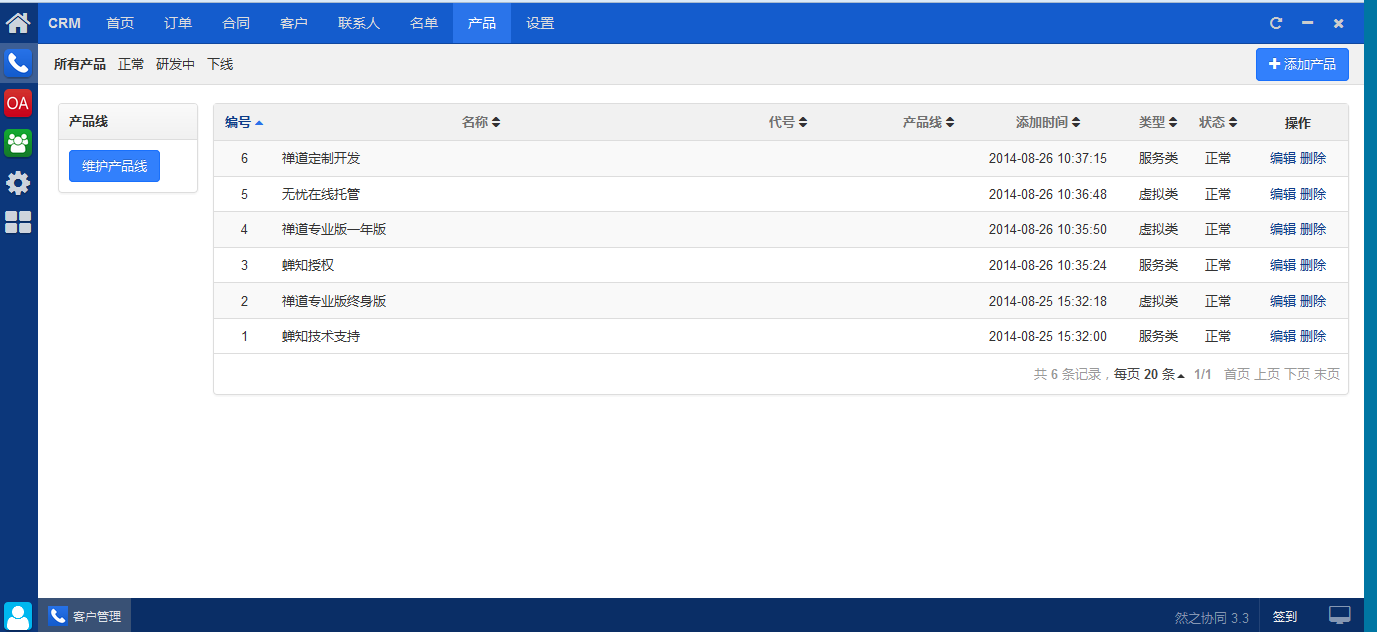Open the gear settings icon in sidebar
This screenshot has width=1377, height=632.
pyautogui.click(x=18, y=183)
